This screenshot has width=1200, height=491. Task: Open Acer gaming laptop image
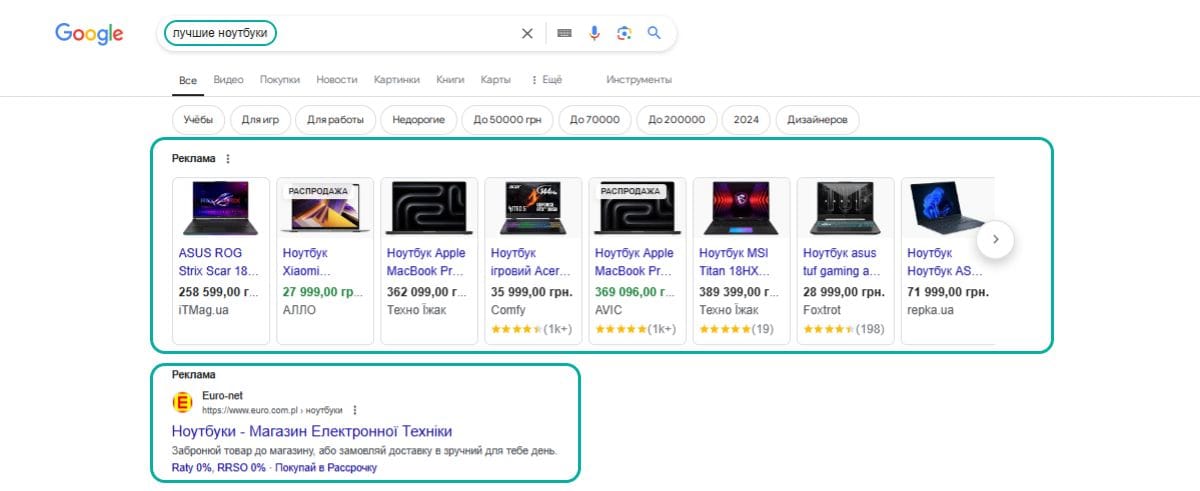[533, 209]
